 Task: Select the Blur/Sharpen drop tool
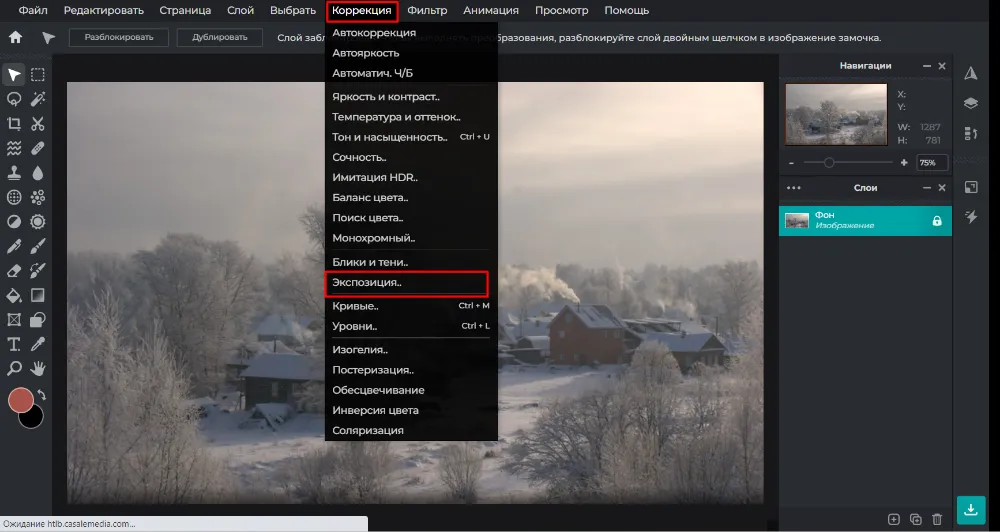[x=38, y=173]
